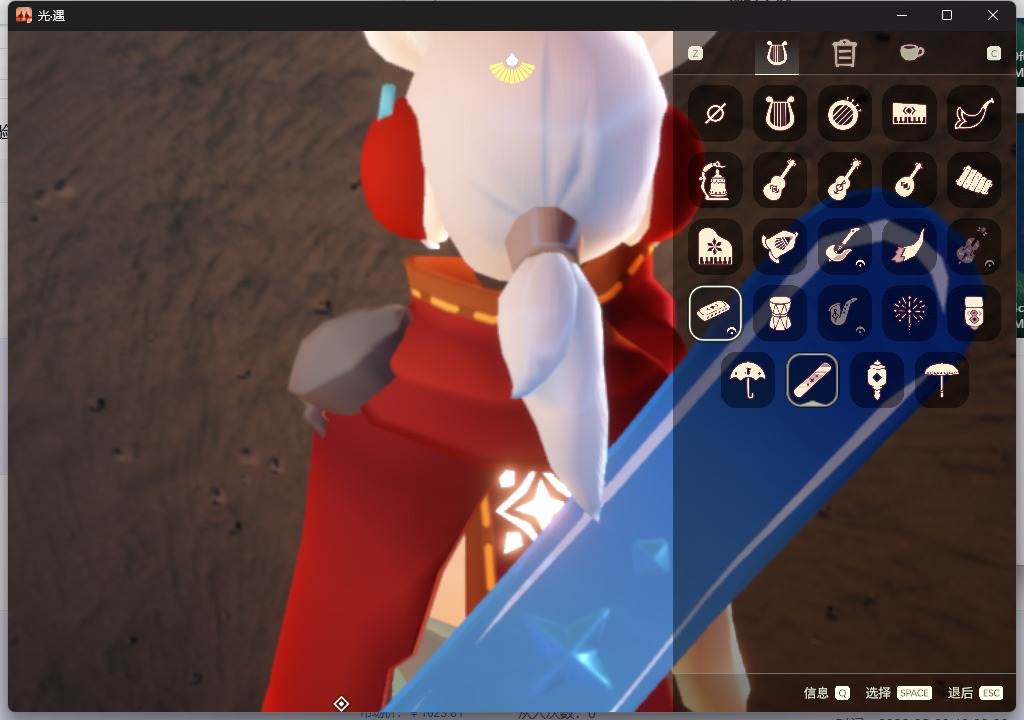The width and height of the screenshot is (1024, 720).
Task: Equip the guitar with diamond emblem
Action: coord(780,180)
